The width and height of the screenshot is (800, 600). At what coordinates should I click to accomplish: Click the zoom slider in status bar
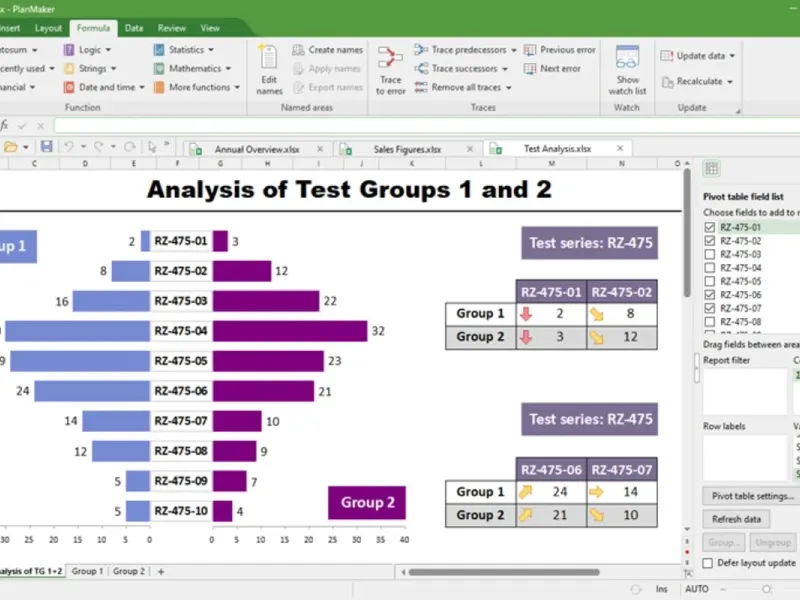click(x=766, y=589)
